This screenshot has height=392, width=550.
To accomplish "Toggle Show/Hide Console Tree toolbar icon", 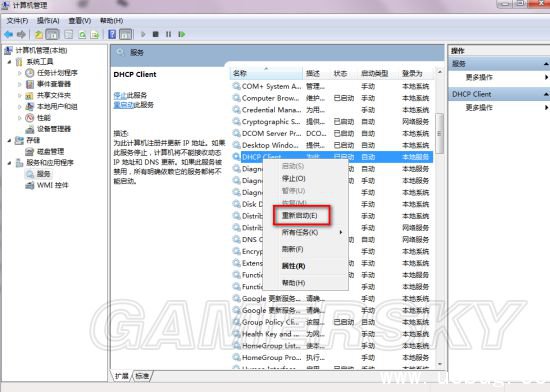I will pyautogui.click(x=52, y=34).
